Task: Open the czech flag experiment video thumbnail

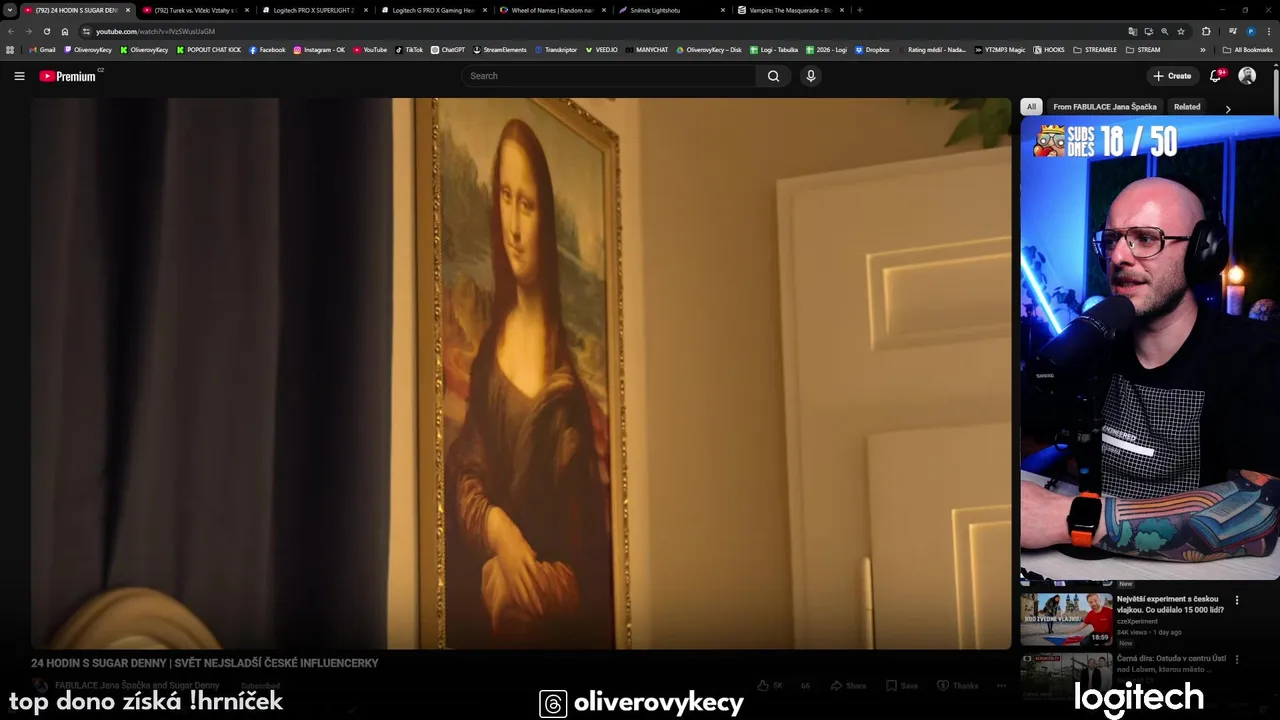Action: coord(1066,619)
